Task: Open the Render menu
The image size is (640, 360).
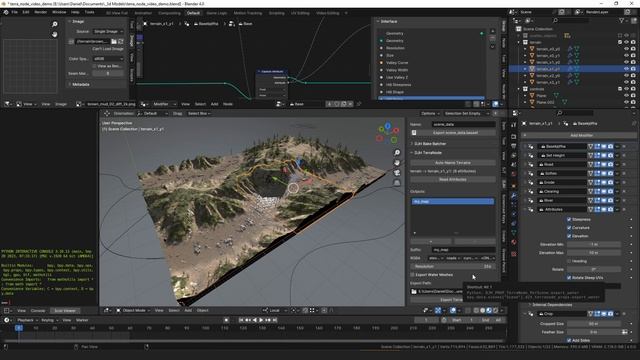Action: click(x=40, y=12)
